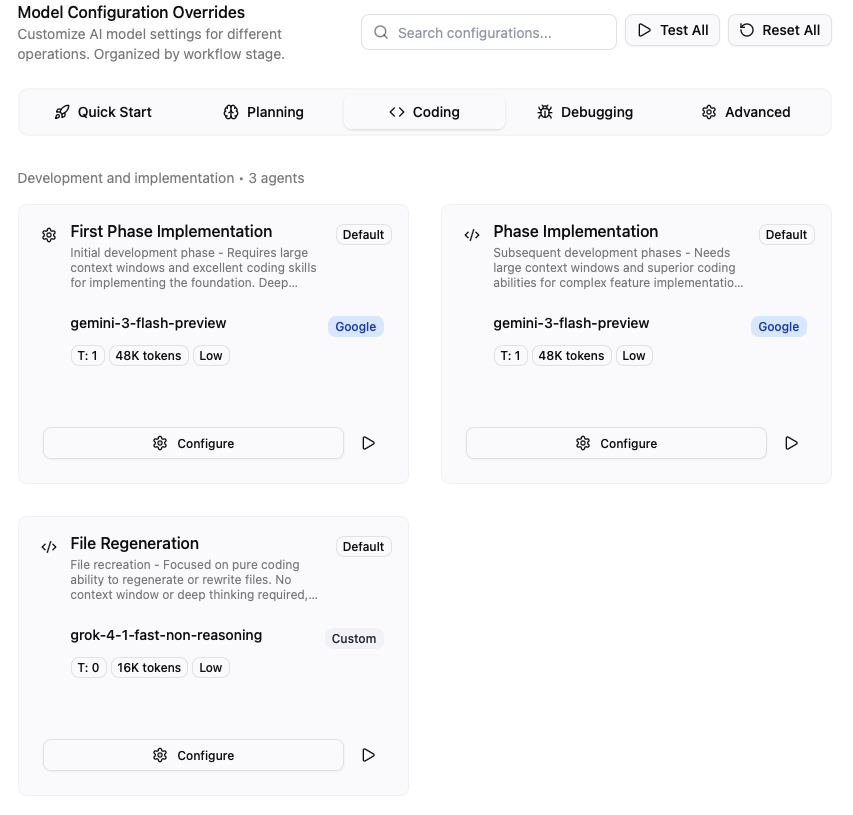The height and width of the screenshot is (815, 853).
Task: Select the Debugging tab
Action: click(585, 112)
